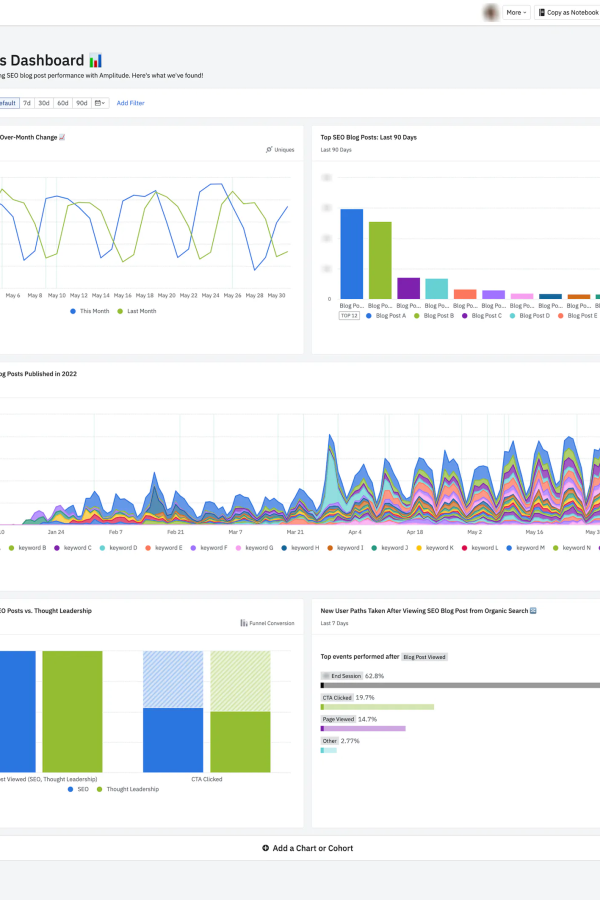Toggle Blog Post B legend entry

click(433, 316)
